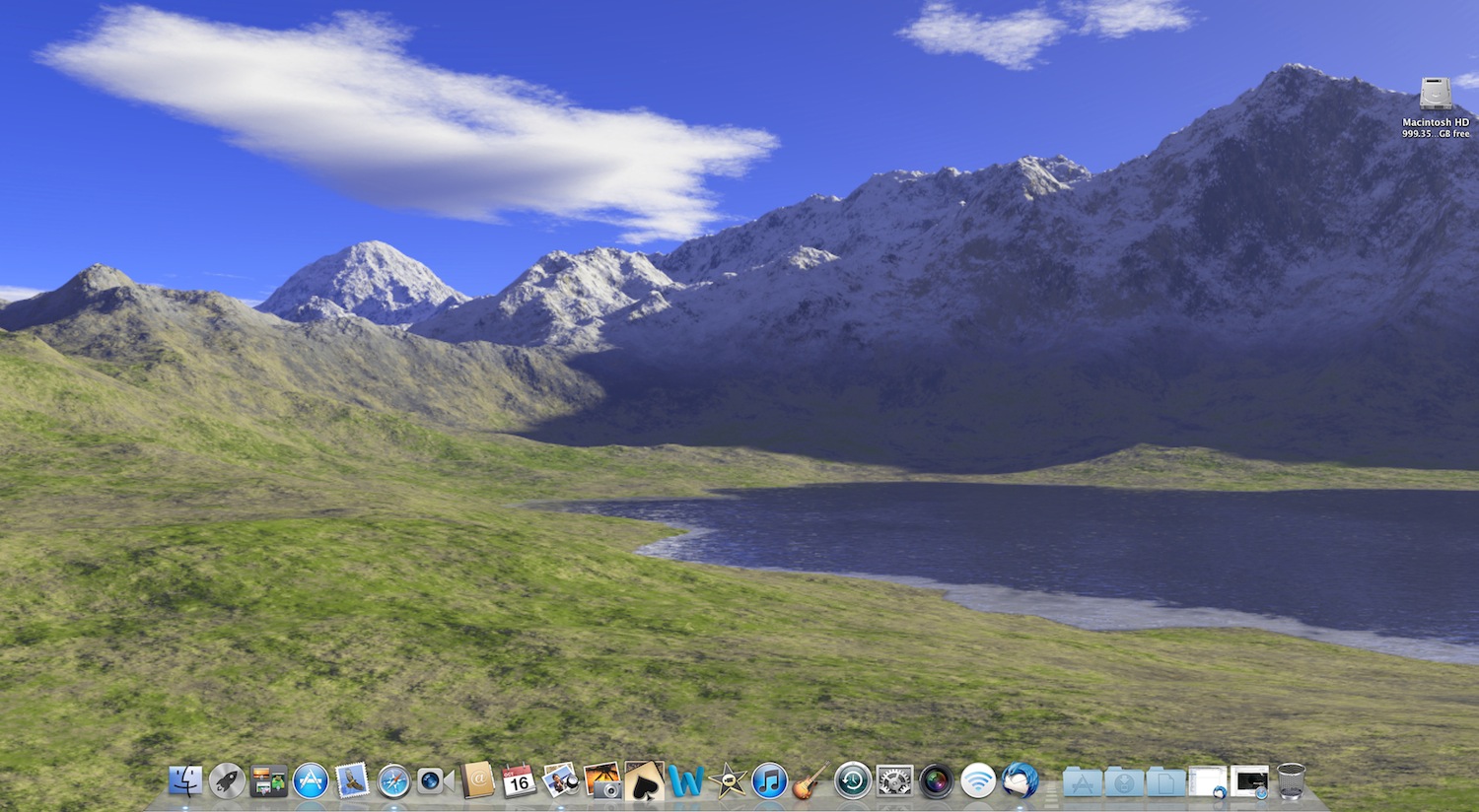1479x812 pixels.
Task: Launch Photo Booth camera lens icon
Action: coord(937,781)
